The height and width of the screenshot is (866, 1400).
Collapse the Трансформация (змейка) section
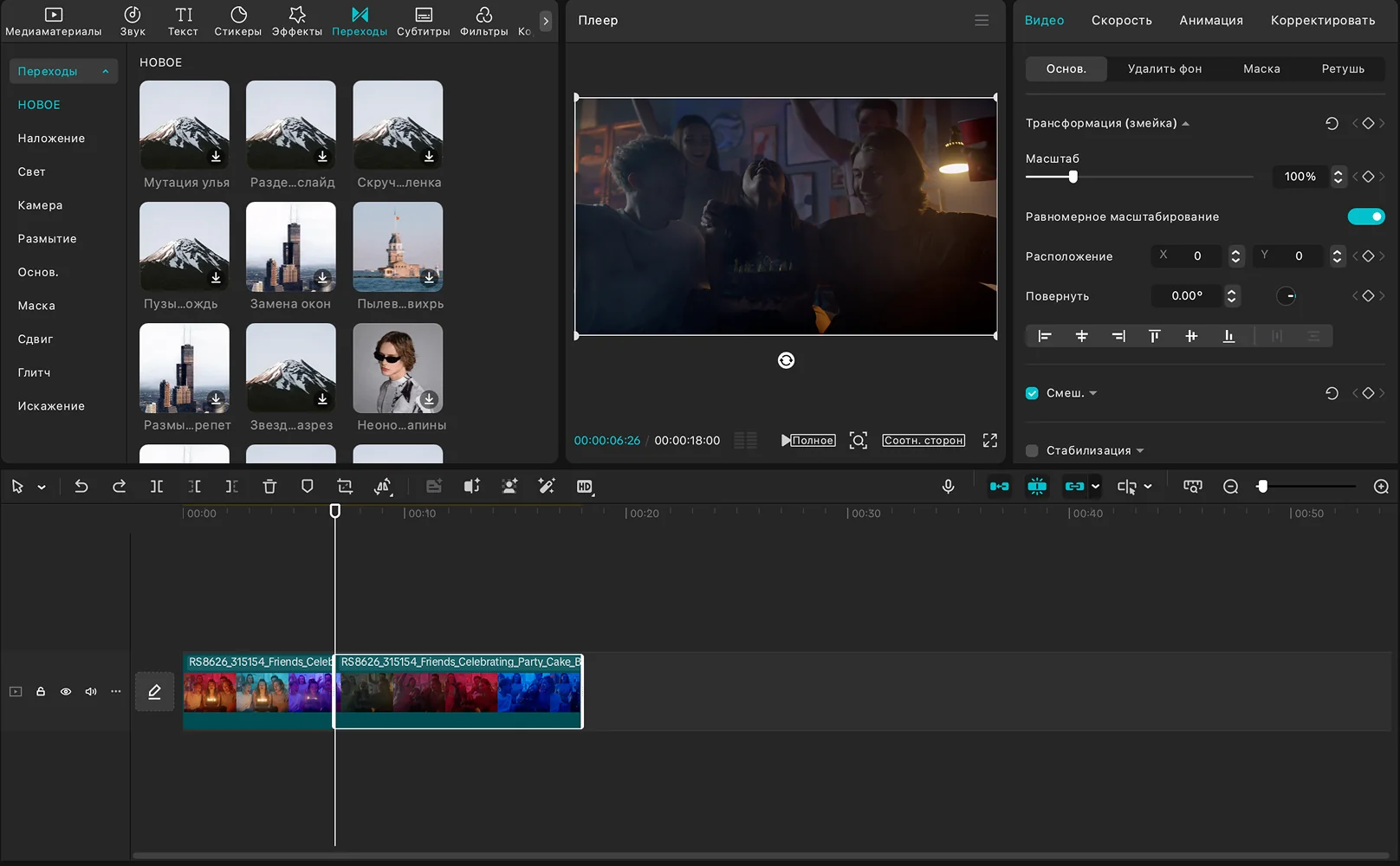coord(1186,124)
